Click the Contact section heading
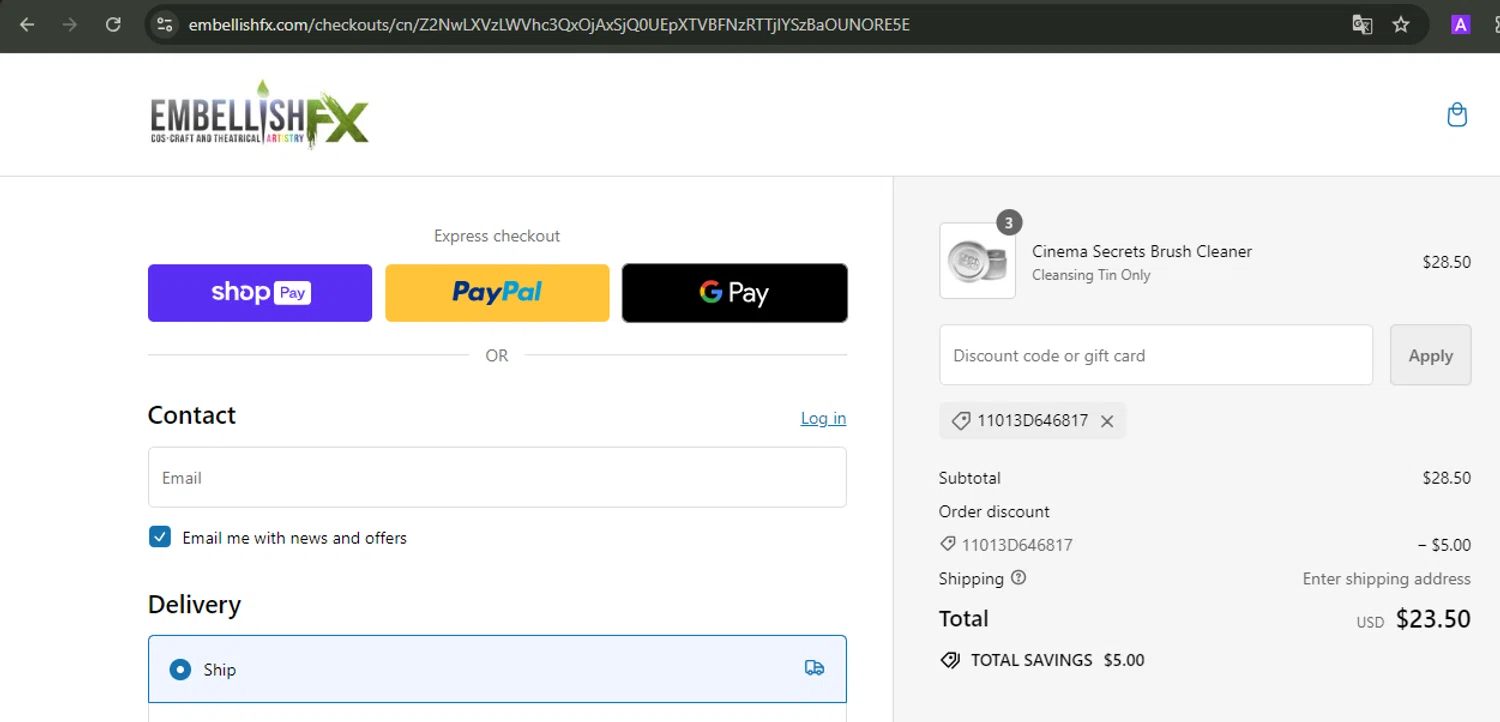The width and height of the screenshot is (1500, 722). [192, 415]
